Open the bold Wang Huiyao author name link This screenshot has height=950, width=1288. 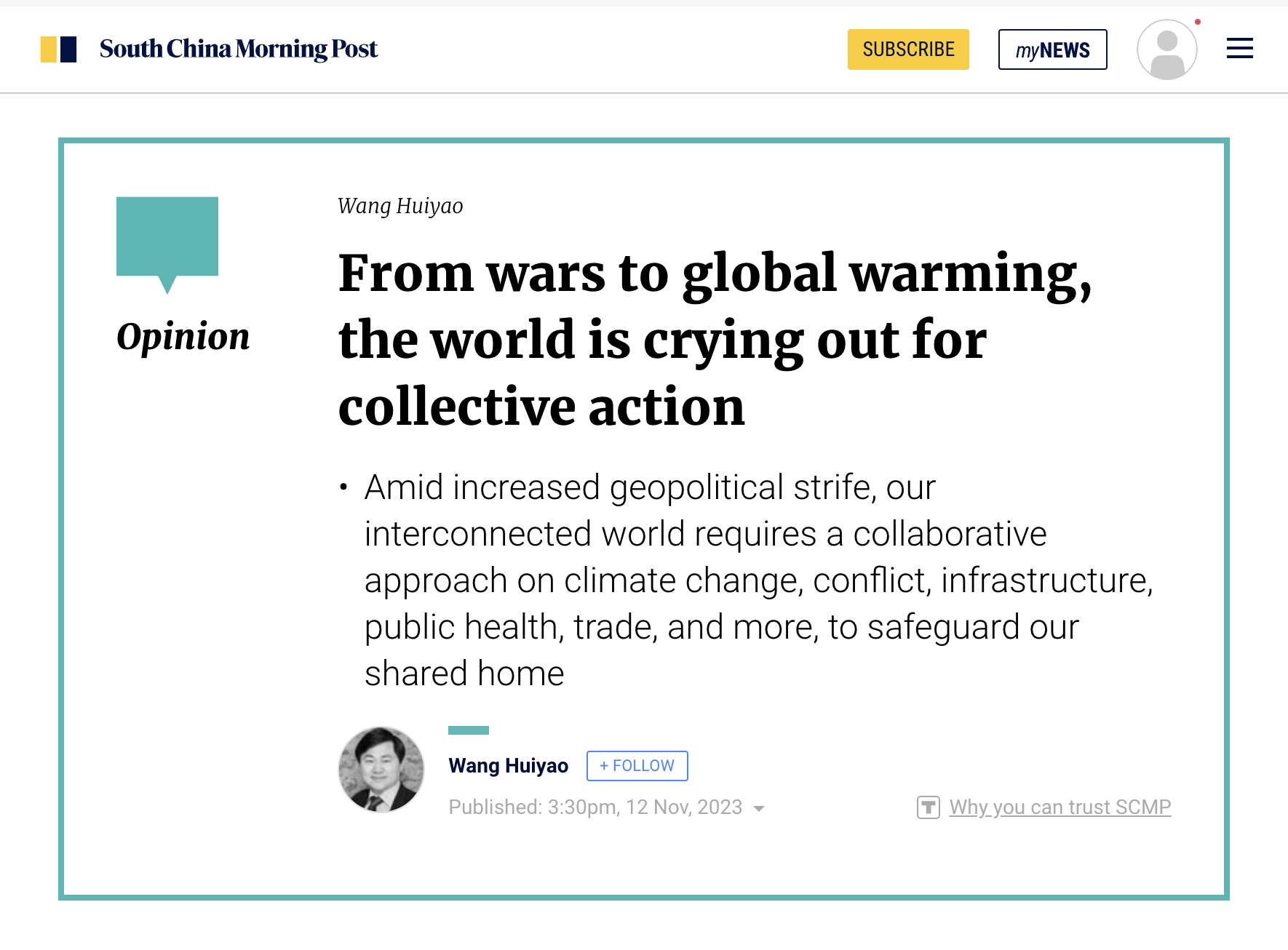coord(508,766)
